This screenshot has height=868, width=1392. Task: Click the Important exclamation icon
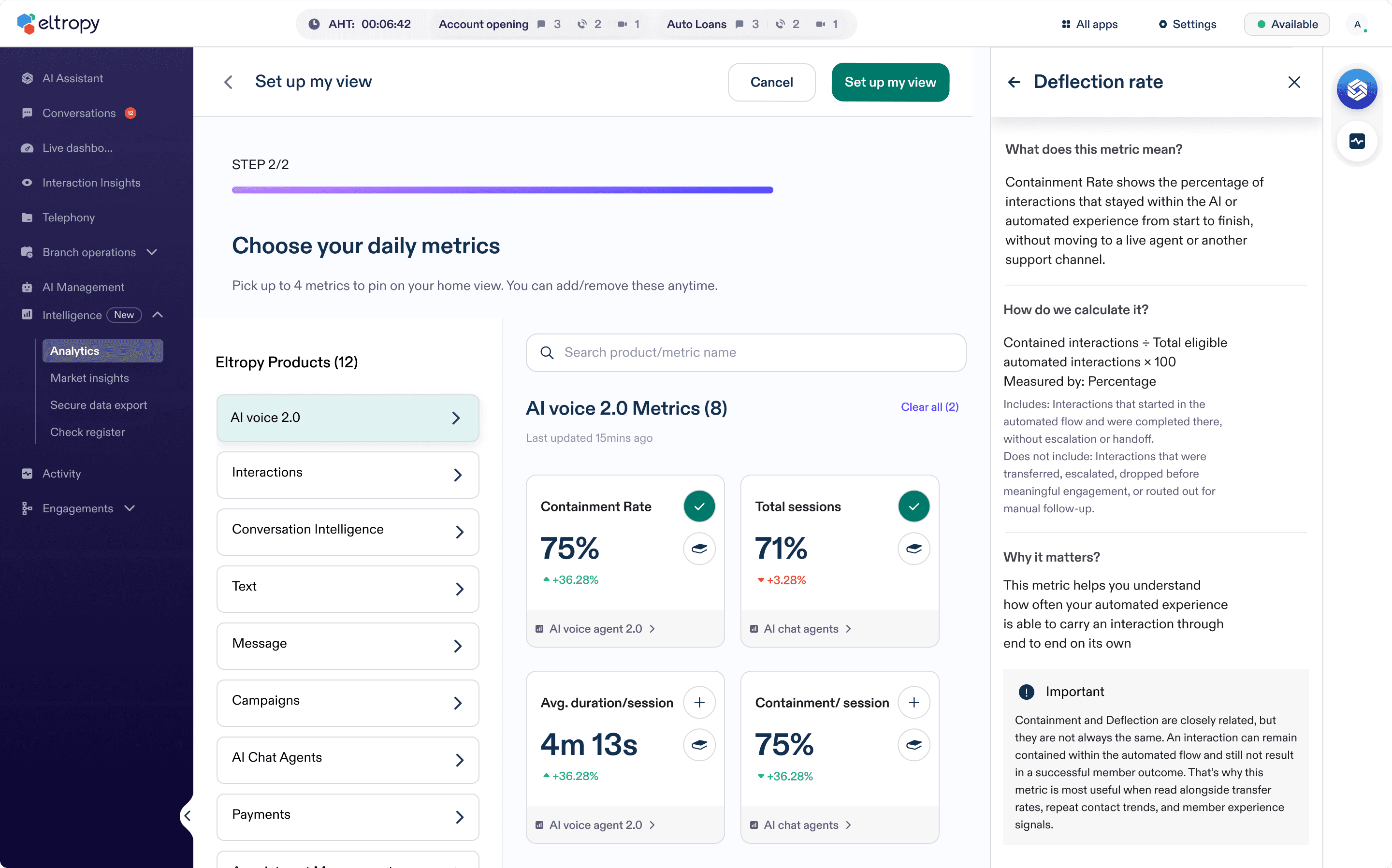click(1026, 692)
